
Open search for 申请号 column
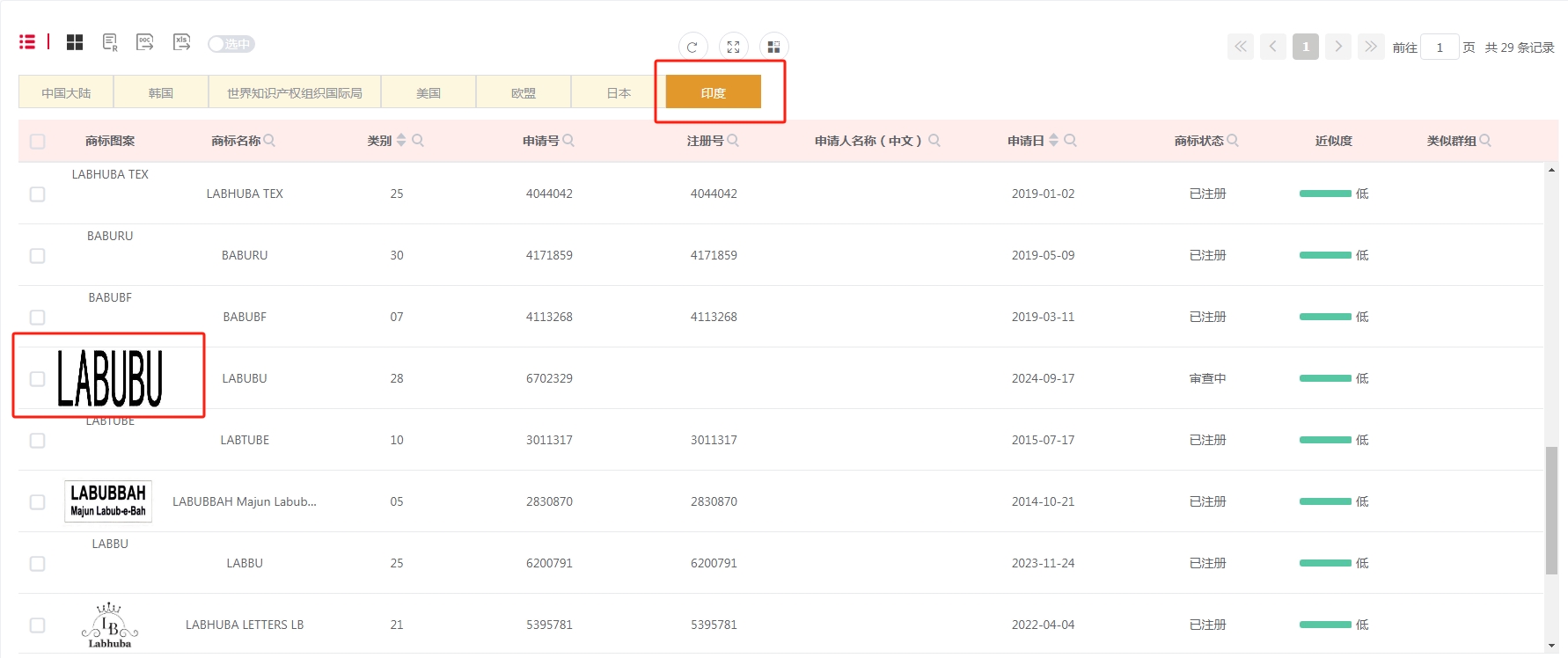coord(568,140)
